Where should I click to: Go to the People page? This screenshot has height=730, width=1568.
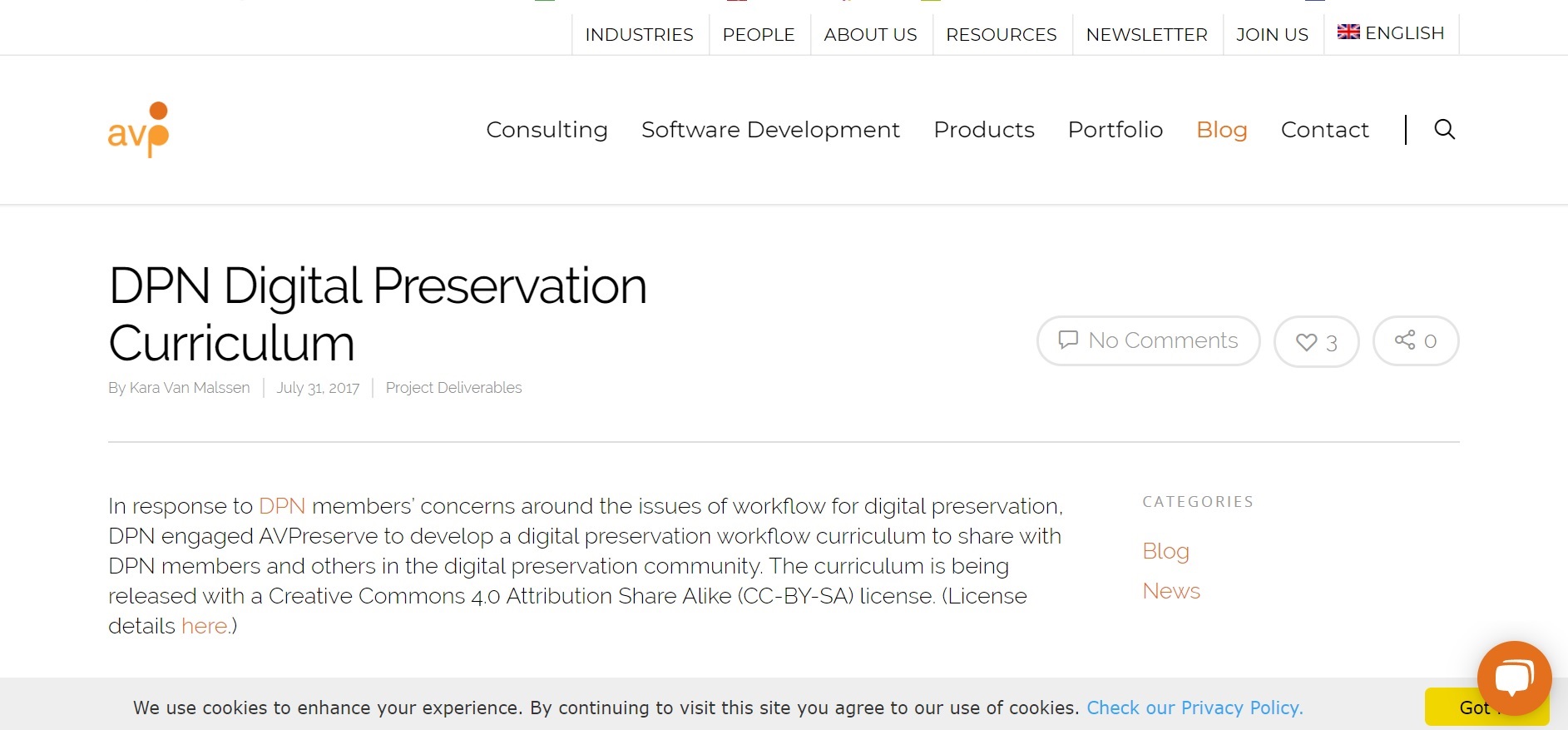point(759,34)
